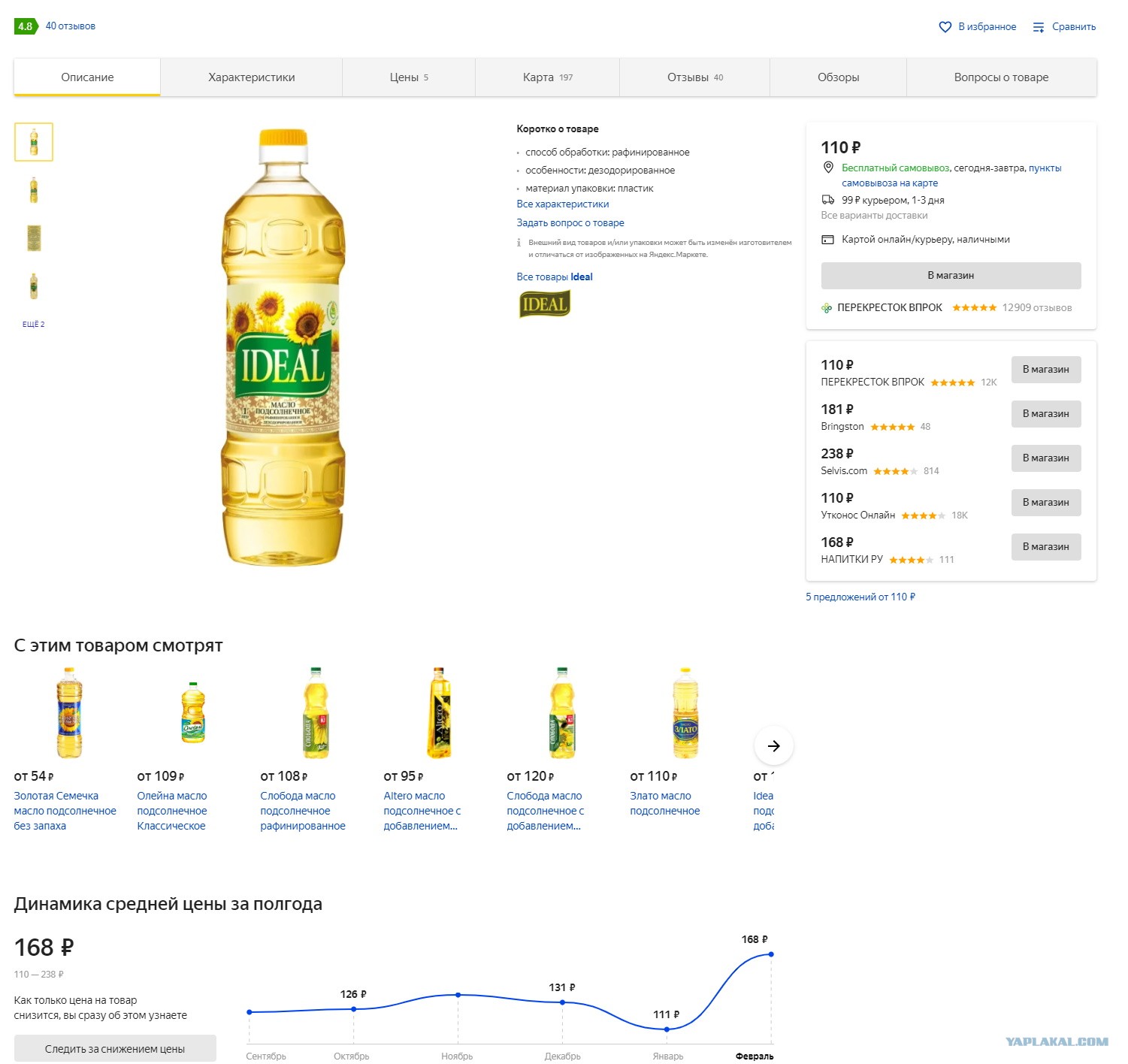Open the Вопросы о товаре tab
1128x1064 pixels.
pos(1001,77)
